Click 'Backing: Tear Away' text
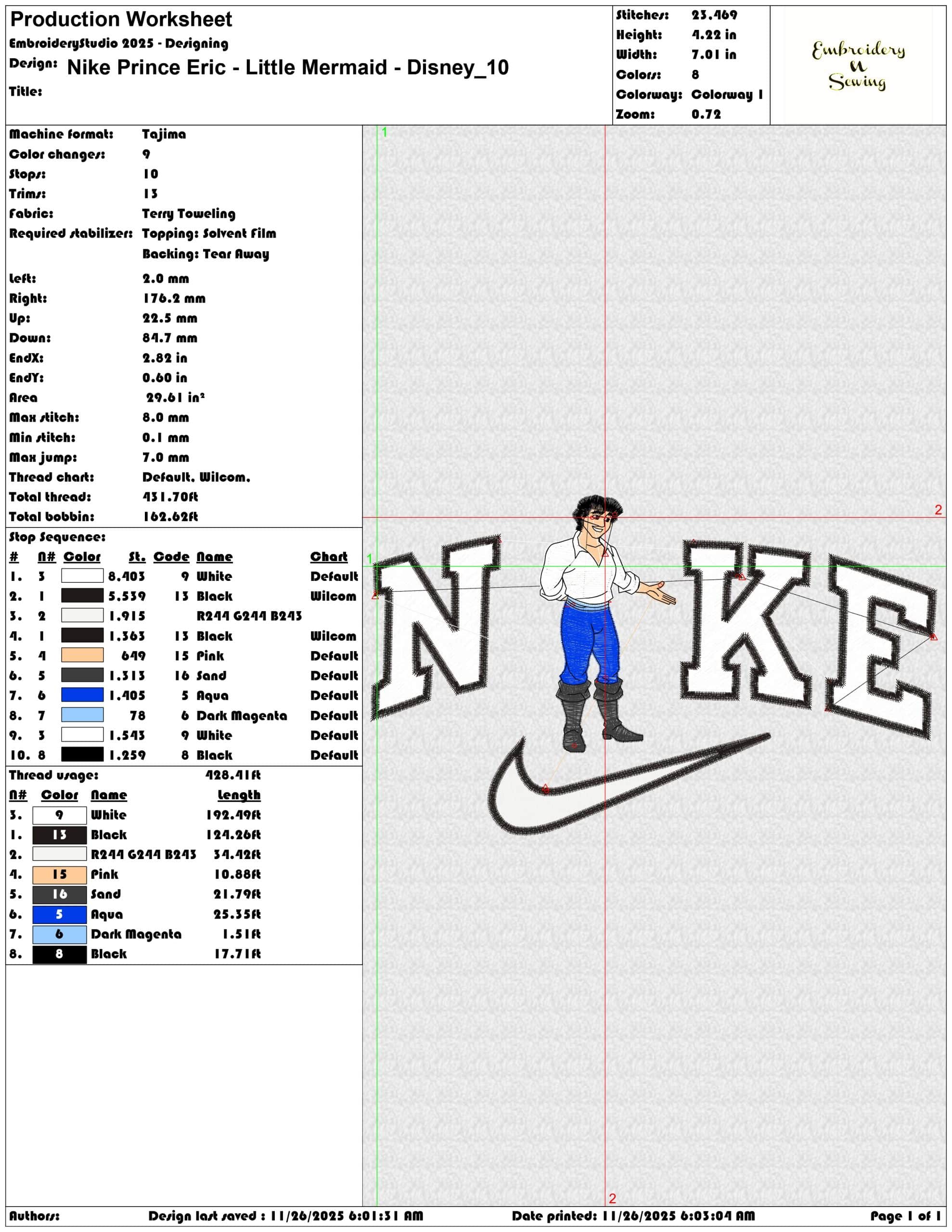Screen dimensions: 952x1232 206,254
